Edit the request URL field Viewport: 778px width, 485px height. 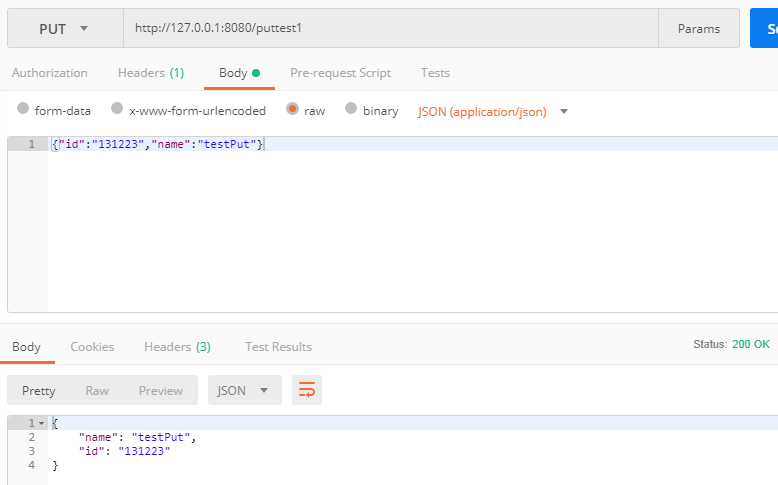pos(390,28)
